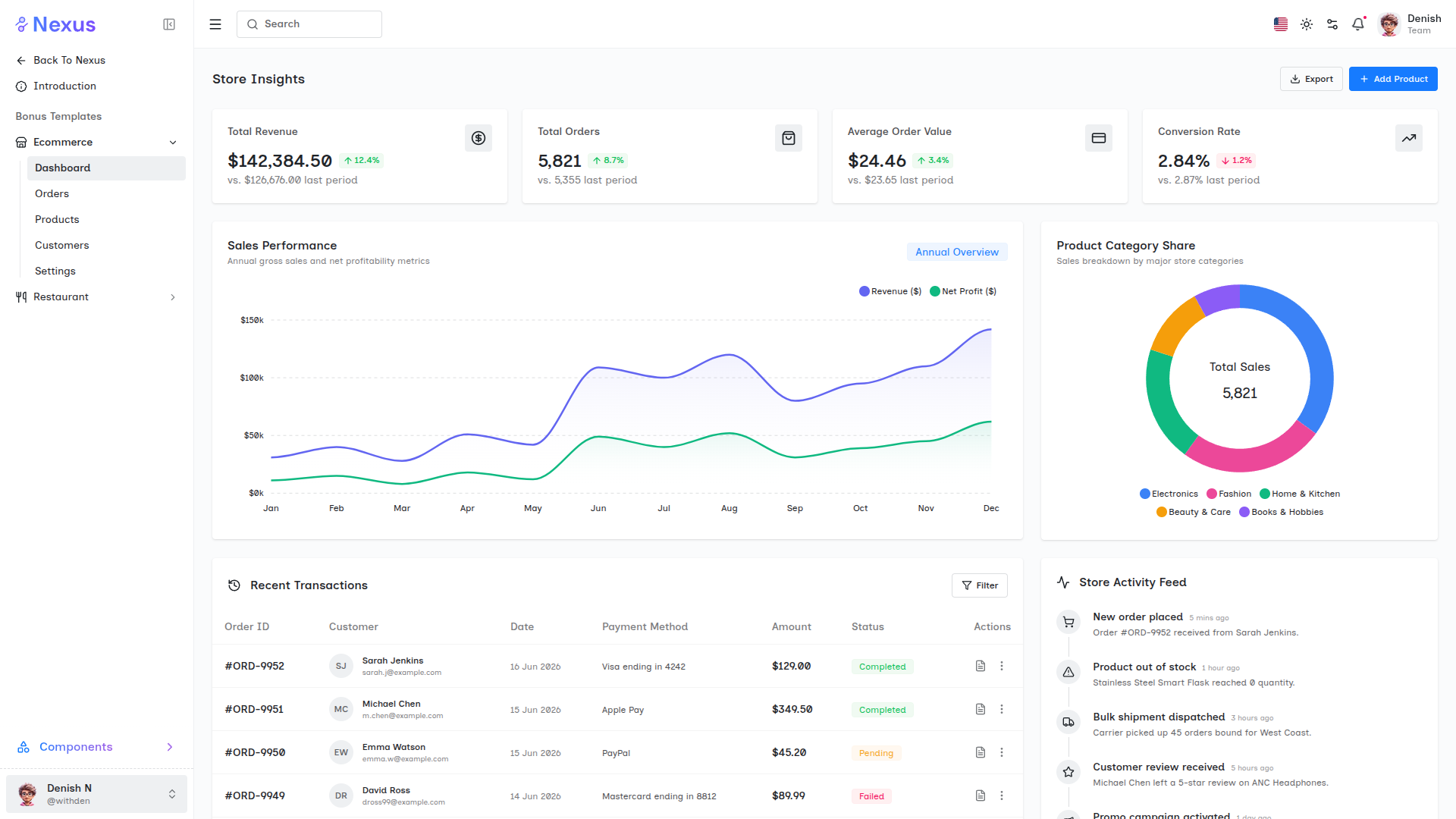Sort by Amount column header
1456x819 pixels.
[x=792, y=626]
